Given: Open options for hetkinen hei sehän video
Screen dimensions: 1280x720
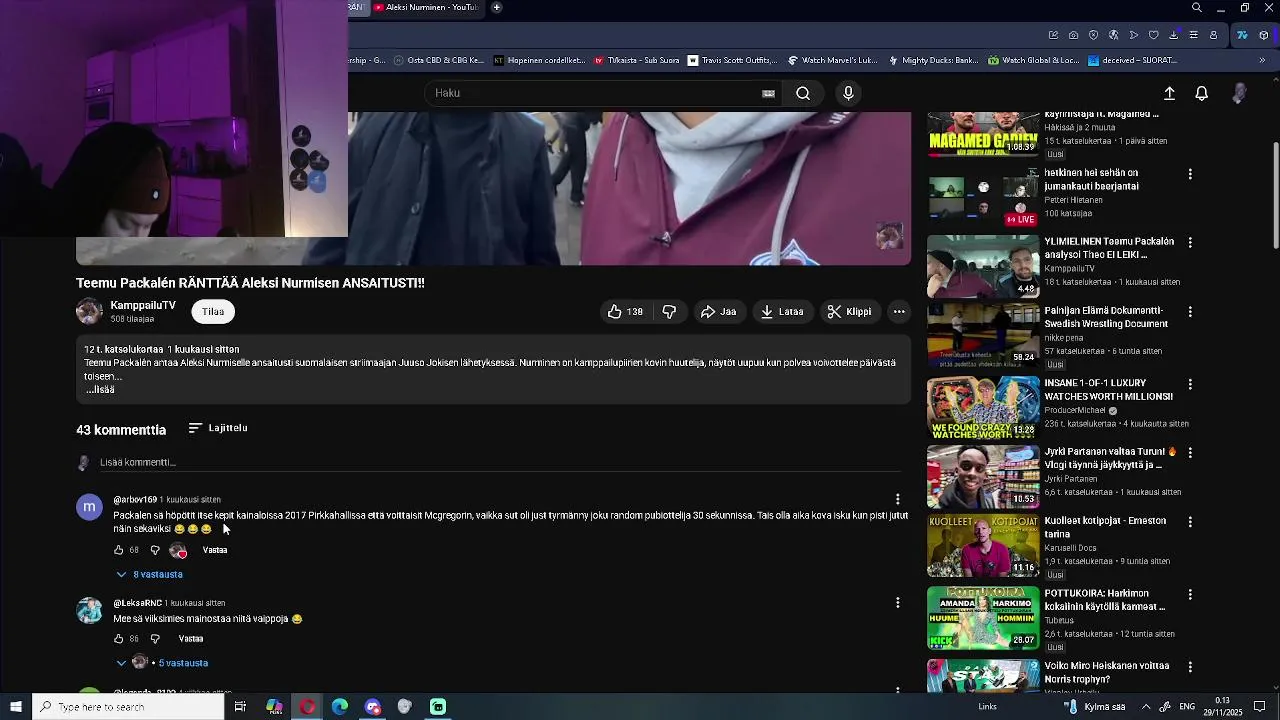Looking at the screenshot, I should click(x=1190, y=174).
